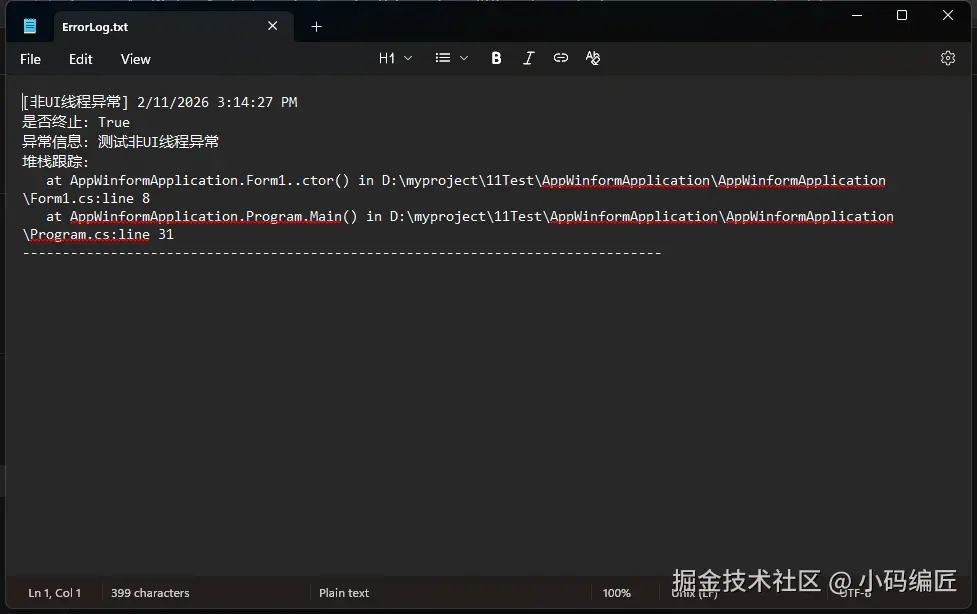Apply italic formatting
The height and width of the screenshot is (614, 977).
click(528, 58)
